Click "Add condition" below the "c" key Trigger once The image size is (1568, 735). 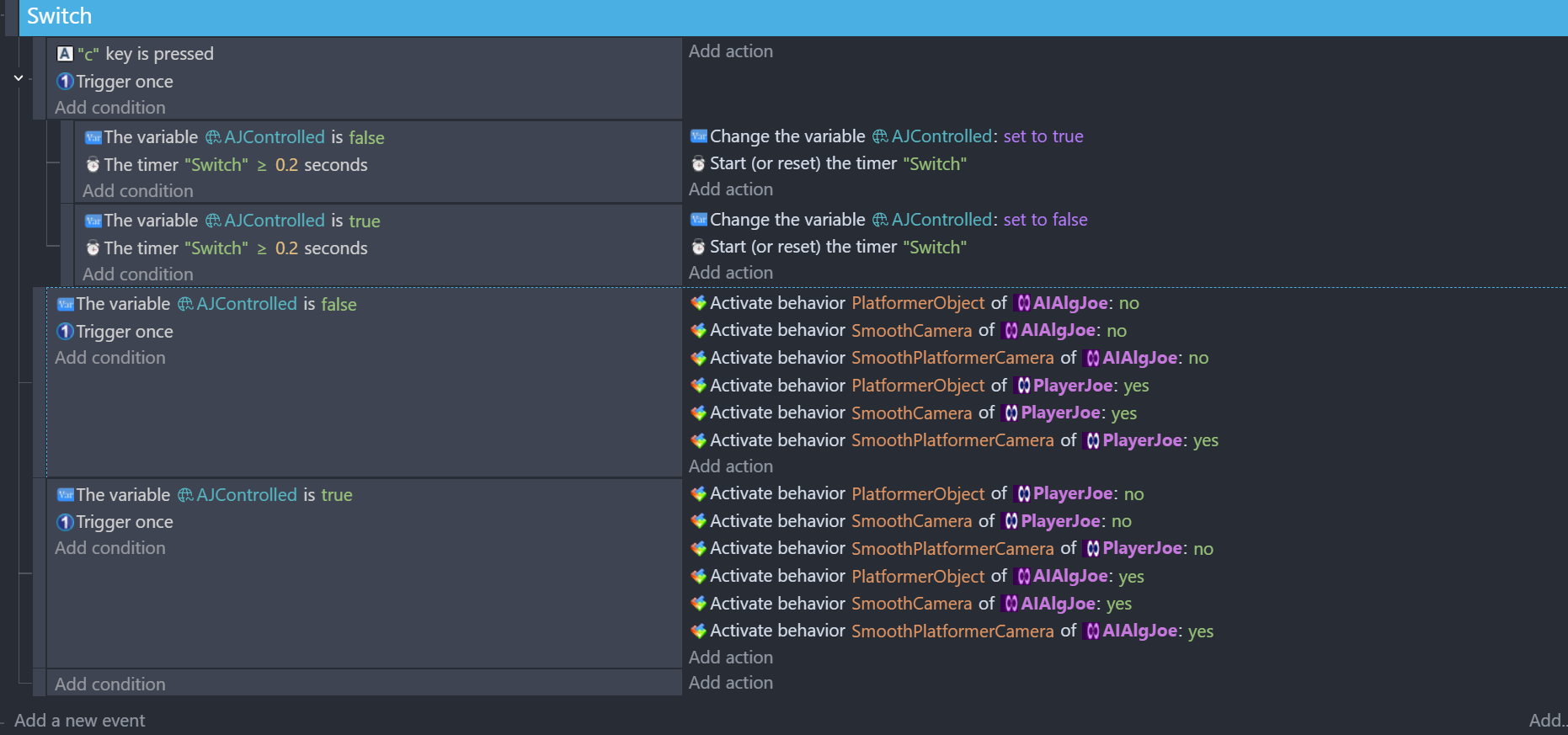(109, 108)
